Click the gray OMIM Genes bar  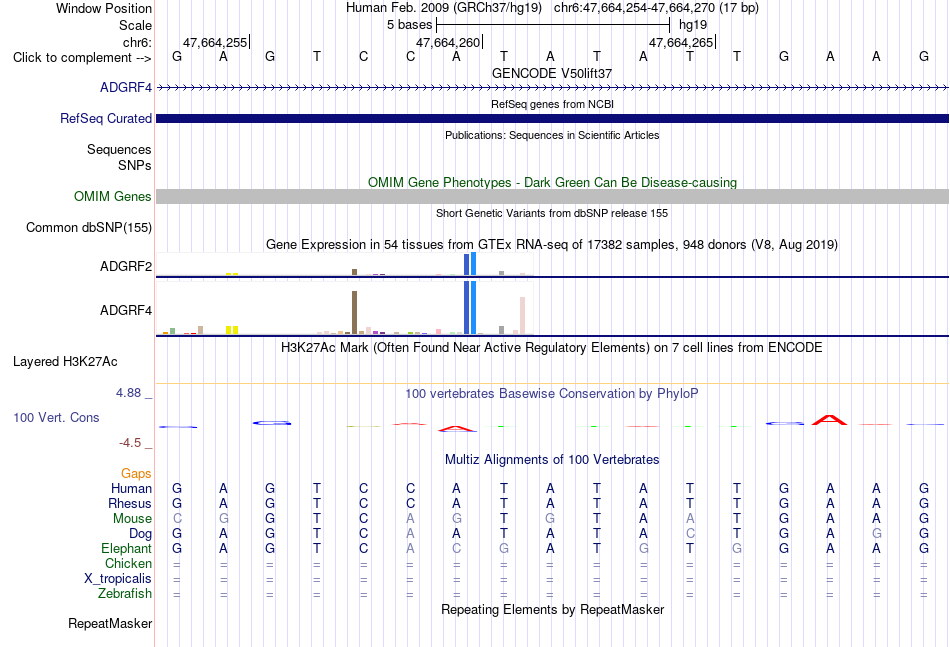(x=552, y=196)
